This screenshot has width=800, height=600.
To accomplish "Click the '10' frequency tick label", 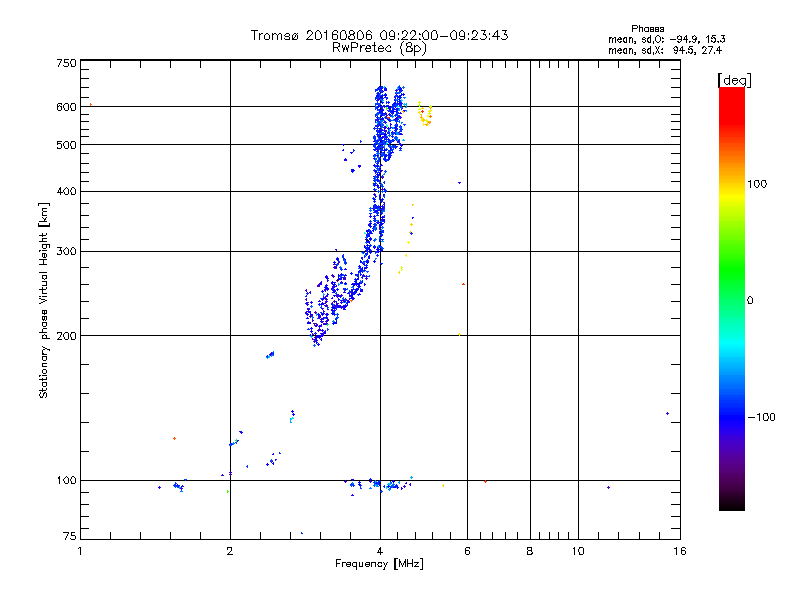I will pos(578,551).
